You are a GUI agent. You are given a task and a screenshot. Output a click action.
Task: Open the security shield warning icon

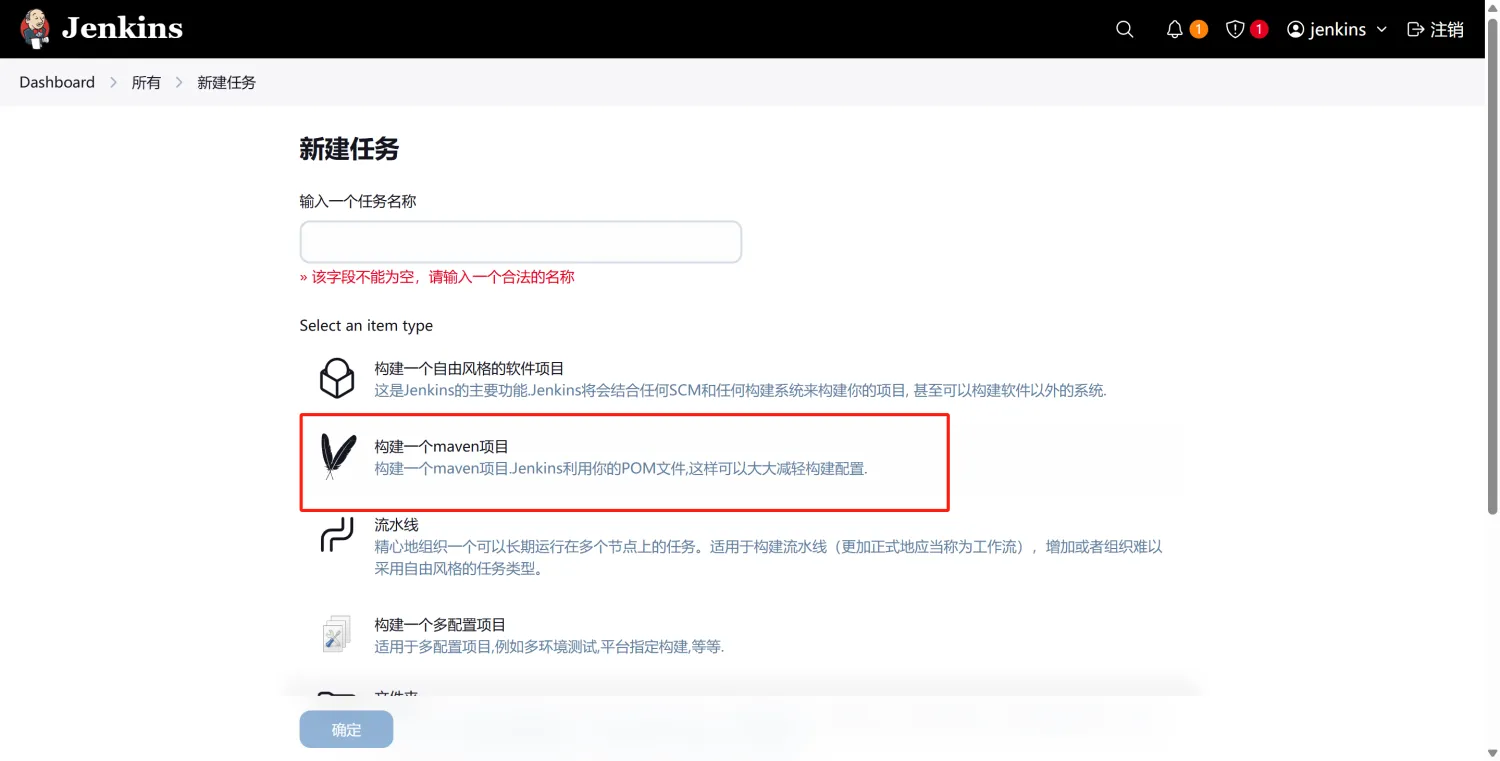click(x=1235, y=30)
